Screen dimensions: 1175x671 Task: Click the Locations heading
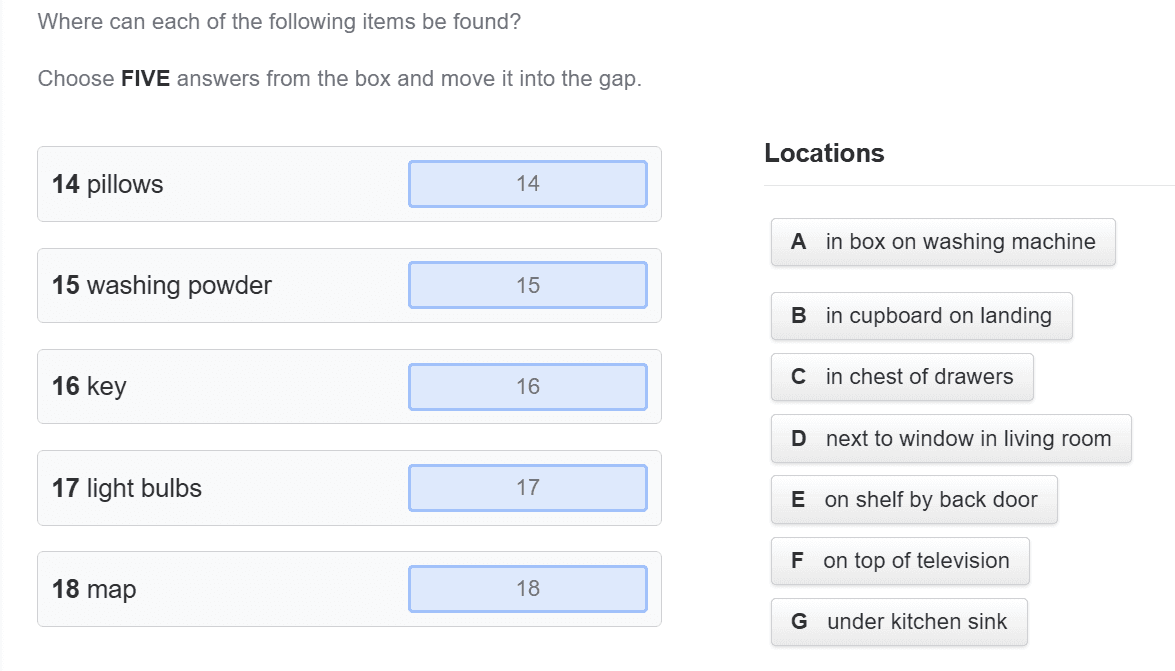point(824,153)
